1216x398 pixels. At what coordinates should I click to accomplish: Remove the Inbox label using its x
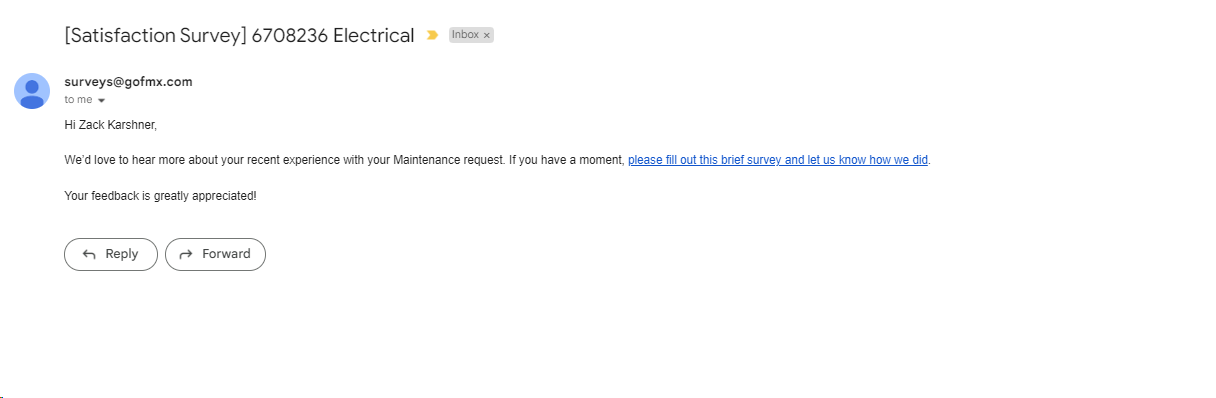pos(487,35)
